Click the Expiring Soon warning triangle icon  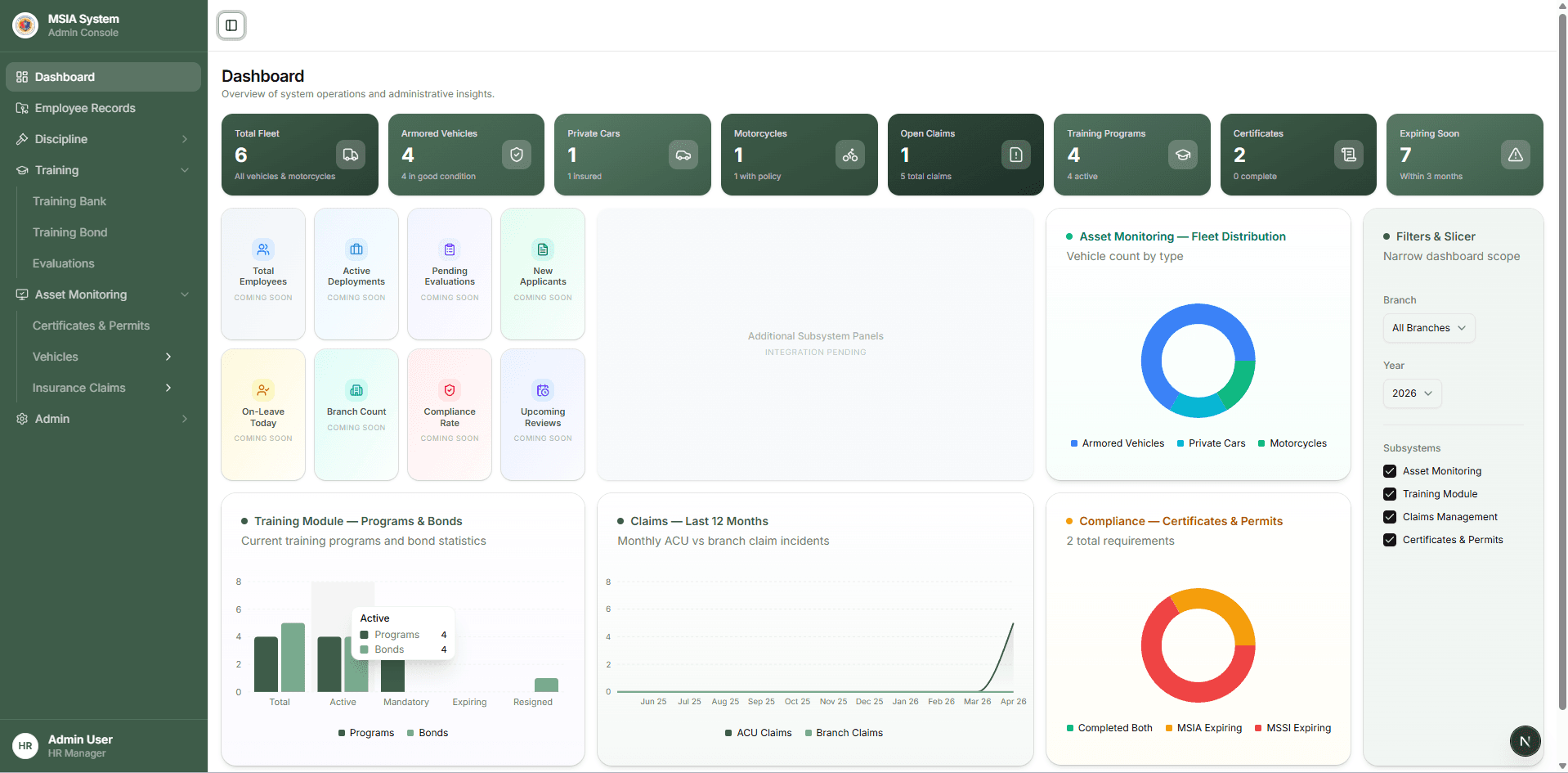click(1516, 155)
